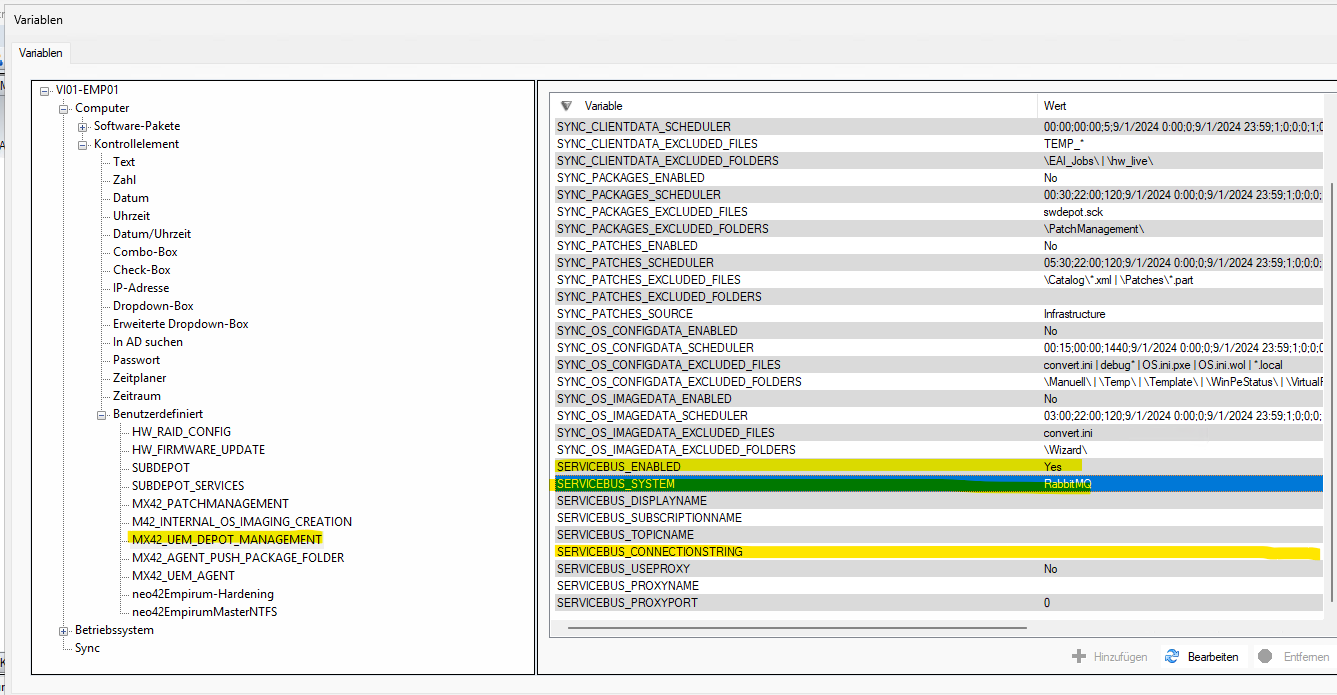
Task: Select the SERVICEBUS_ENABLED row
Action: click(618, 467)
